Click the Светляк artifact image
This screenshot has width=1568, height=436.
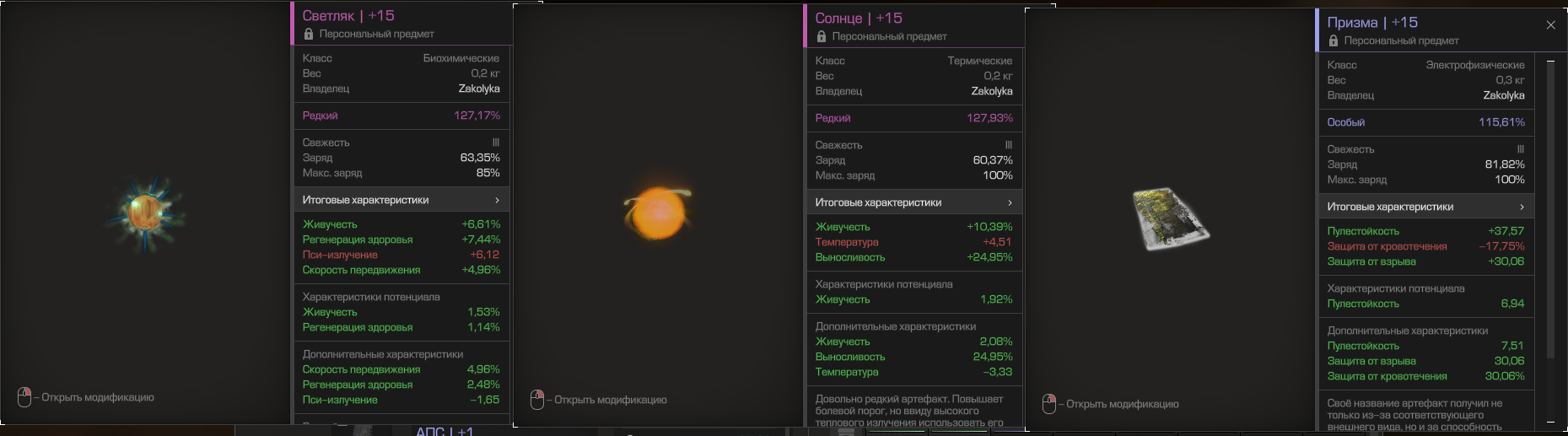[145, 214]
